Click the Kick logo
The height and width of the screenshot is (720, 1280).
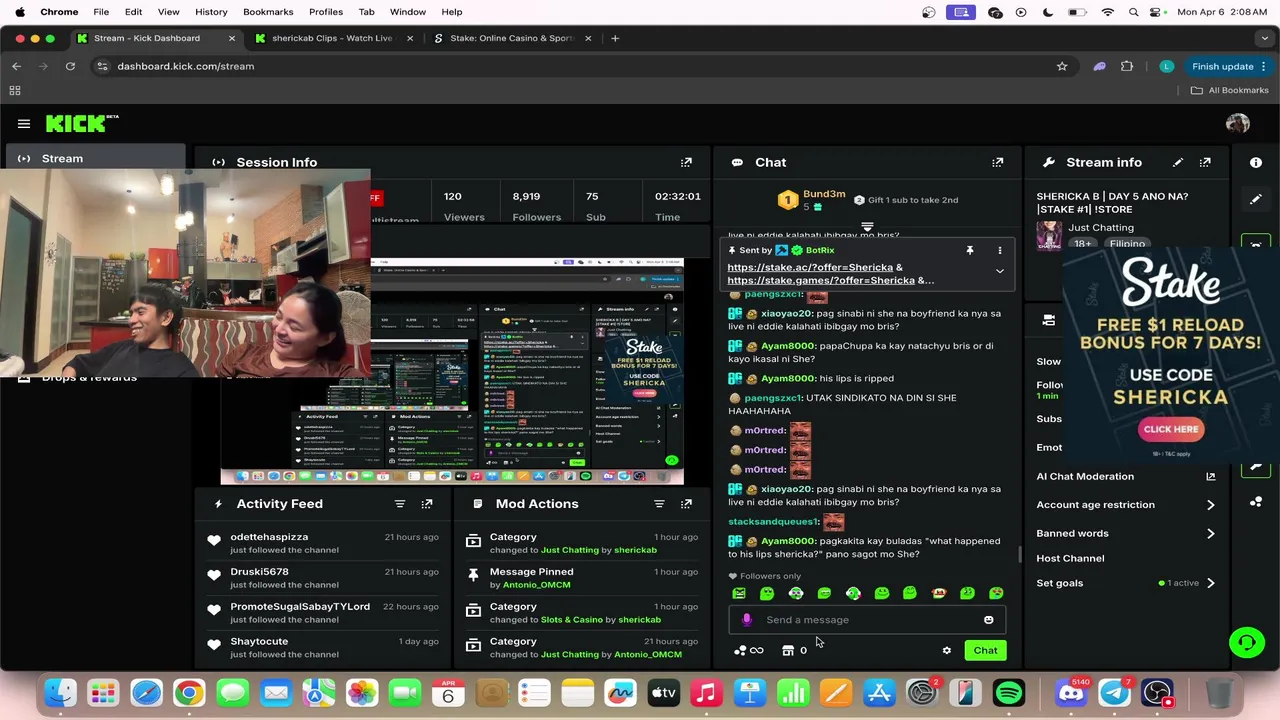click(82, 123)
